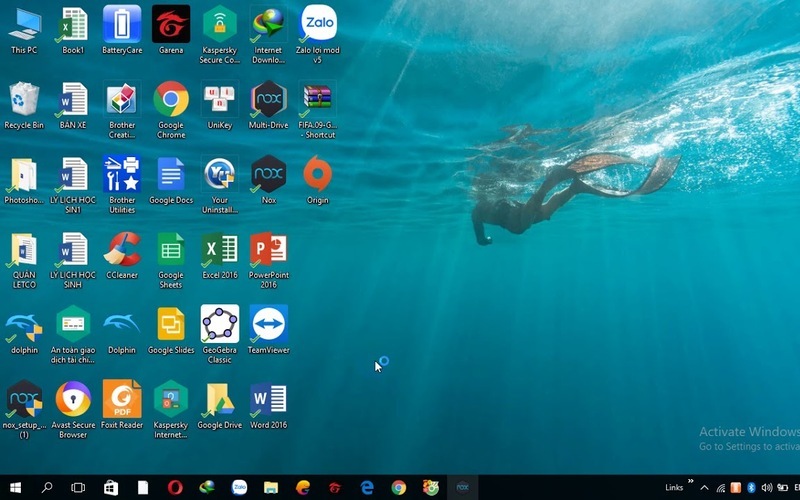Select LÝ LỊCH HỌC SINH document

[73, 260]
